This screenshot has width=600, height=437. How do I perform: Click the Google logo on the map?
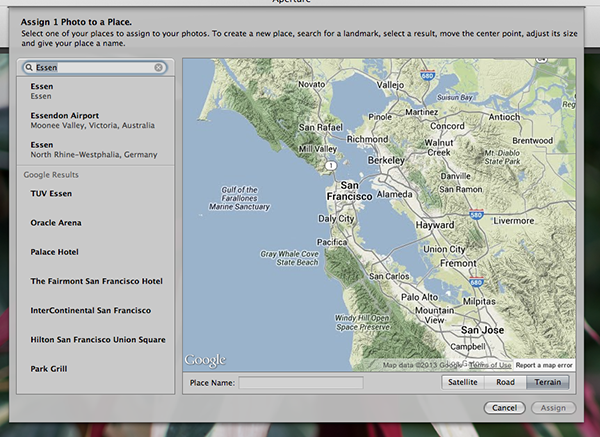(x=205, y=360)
